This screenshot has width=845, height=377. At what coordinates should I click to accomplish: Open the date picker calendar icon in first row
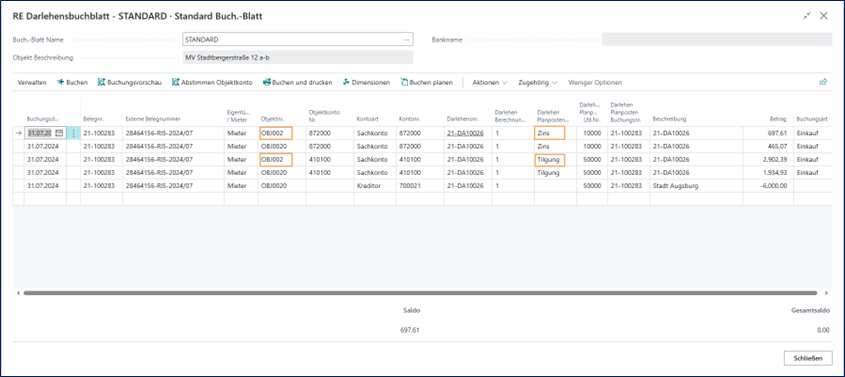click(59, 133)
